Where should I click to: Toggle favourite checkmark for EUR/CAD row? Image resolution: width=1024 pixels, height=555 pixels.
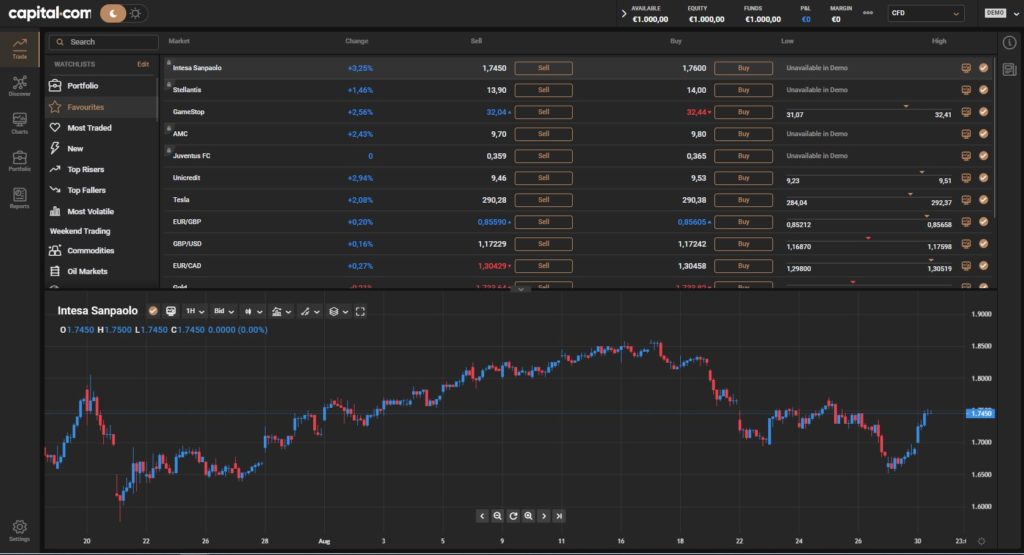pos(984,266)
